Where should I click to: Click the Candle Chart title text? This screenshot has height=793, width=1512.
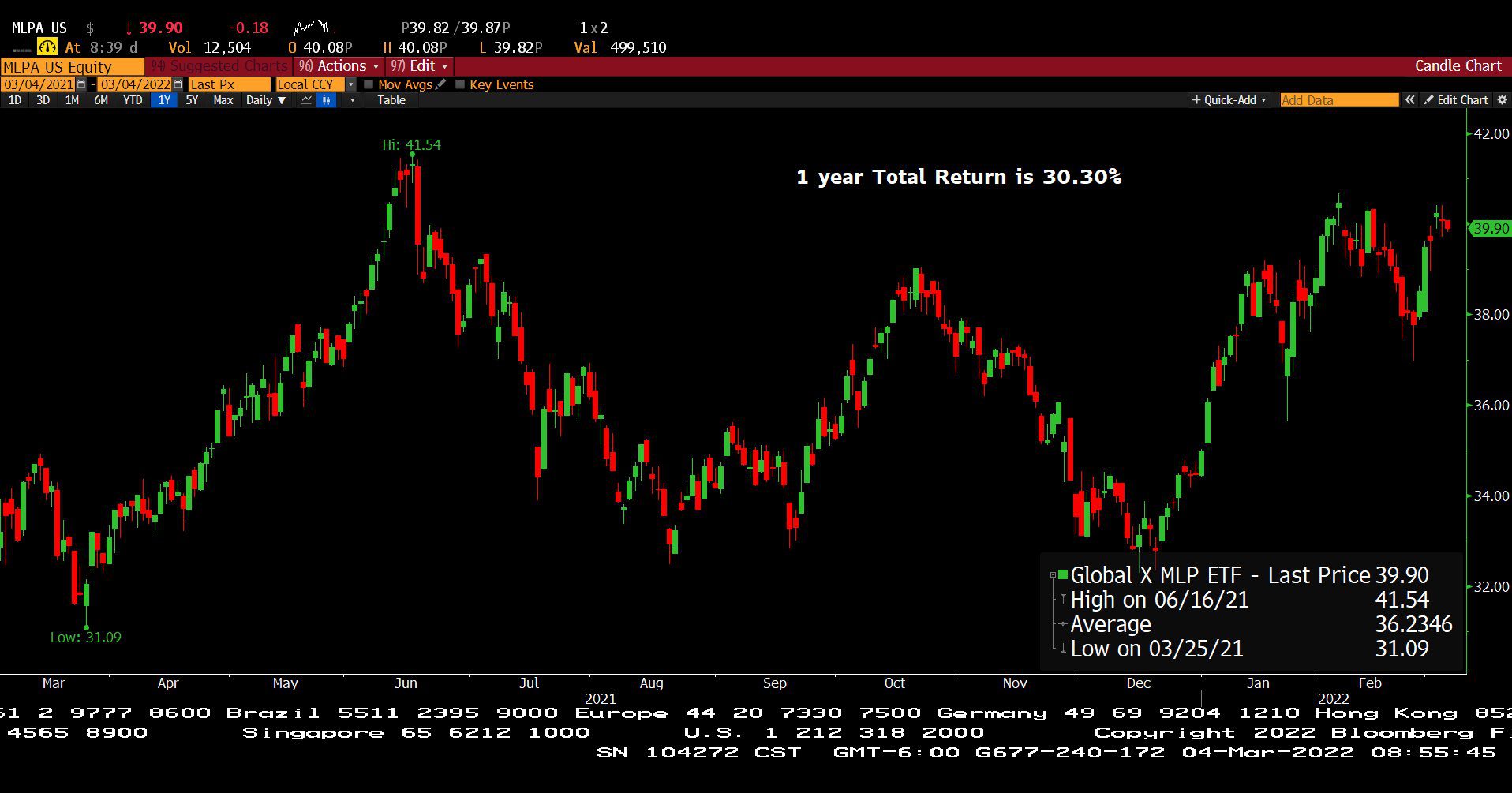pyautogui.click(x=1458, y=66)
